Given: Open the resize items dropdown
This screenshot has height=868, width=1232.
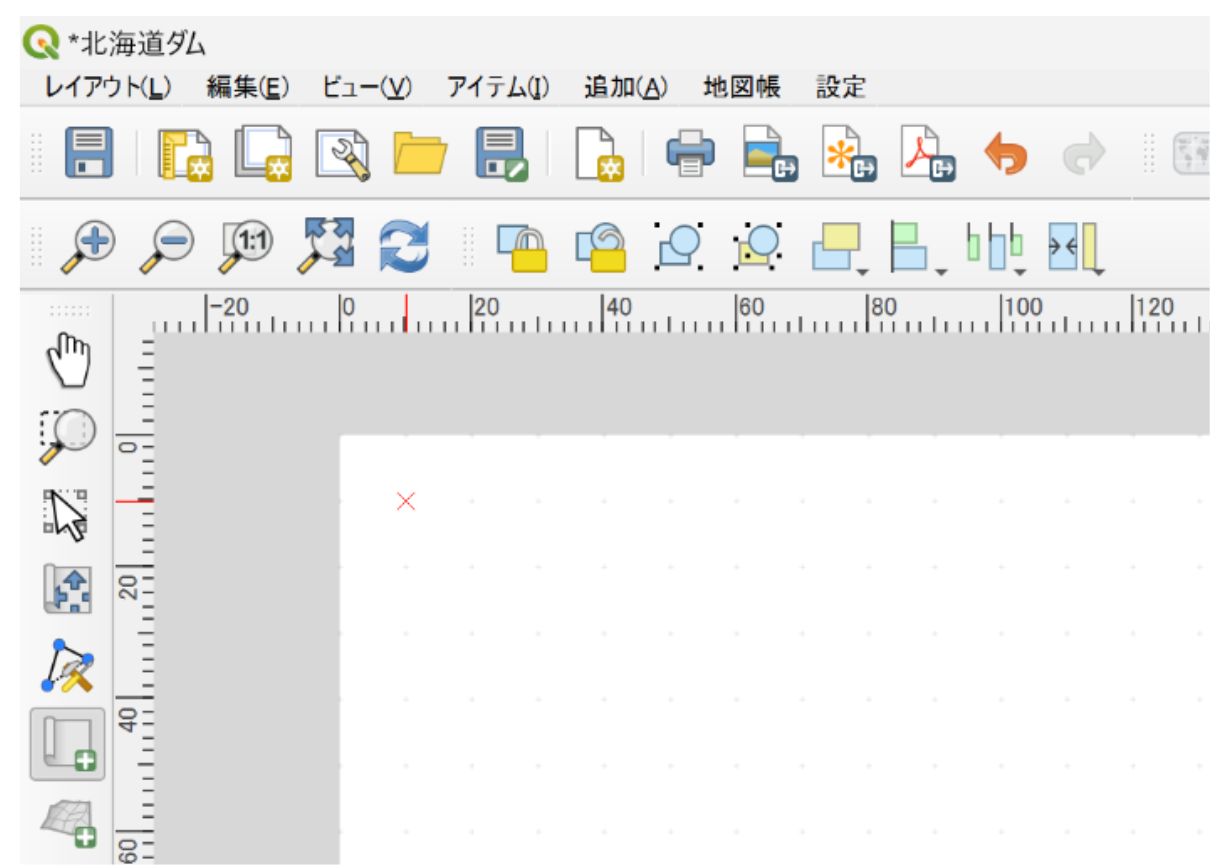Looking at the screenshot, I should (x=1074, y=249).
